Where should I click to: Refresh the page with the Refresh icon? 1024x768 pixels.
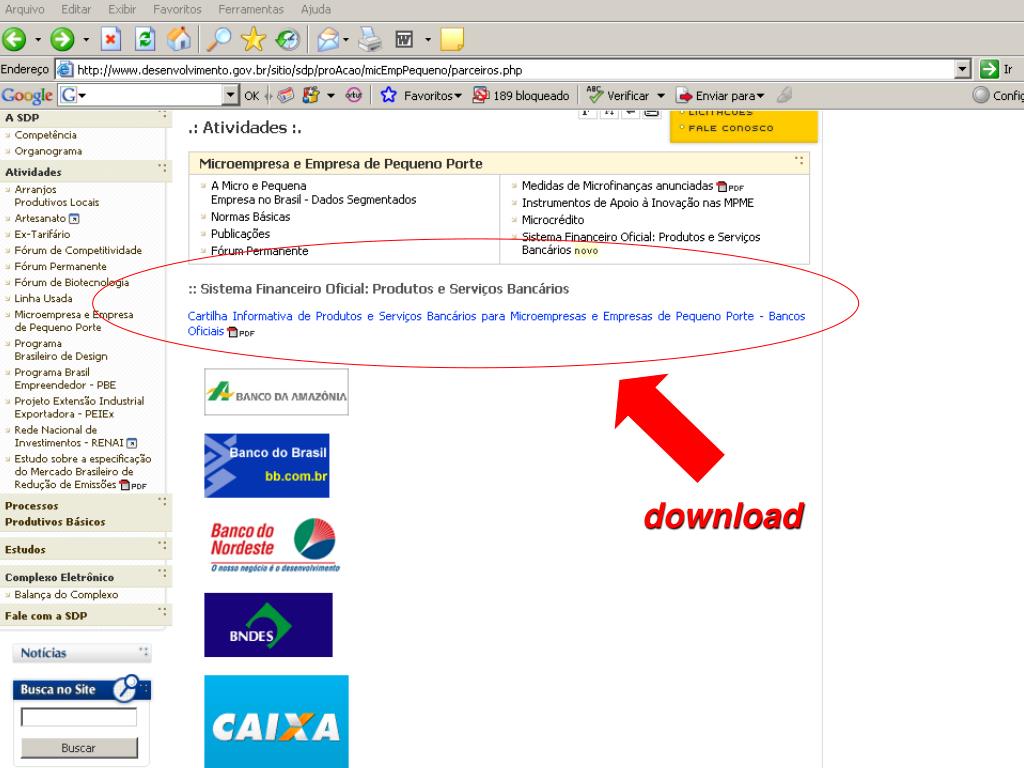click(x=144, y=39)
